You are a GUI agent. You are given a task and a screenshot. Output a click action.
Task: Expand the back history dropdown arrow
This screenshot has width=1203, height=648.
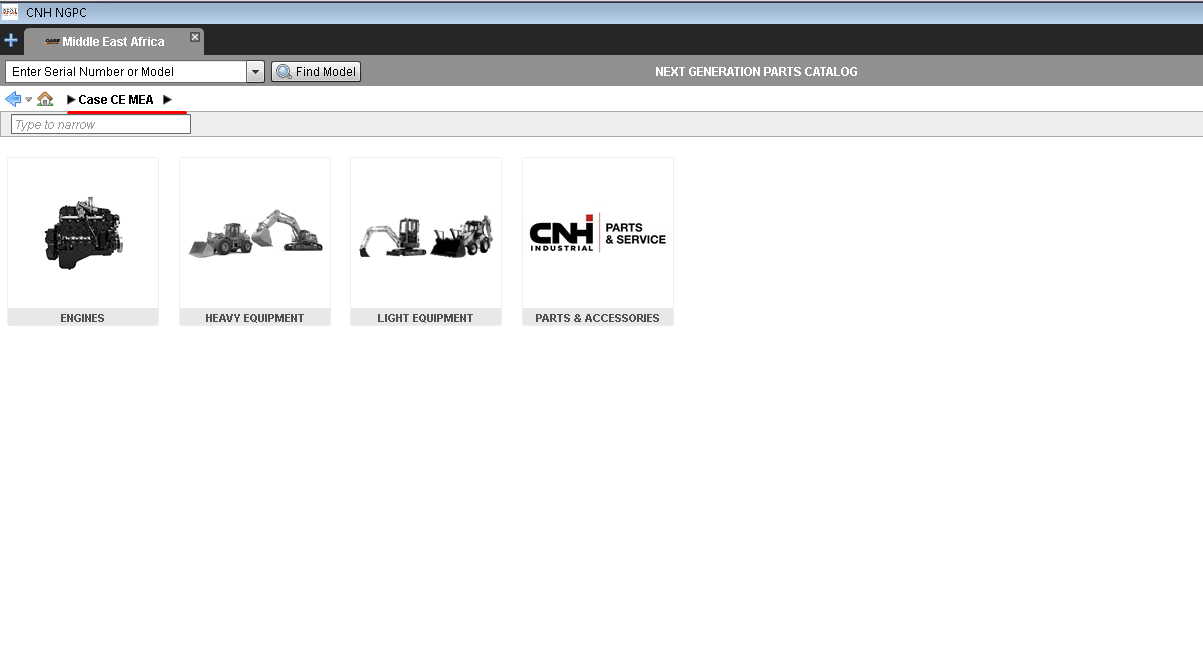[x=29, y=99]
